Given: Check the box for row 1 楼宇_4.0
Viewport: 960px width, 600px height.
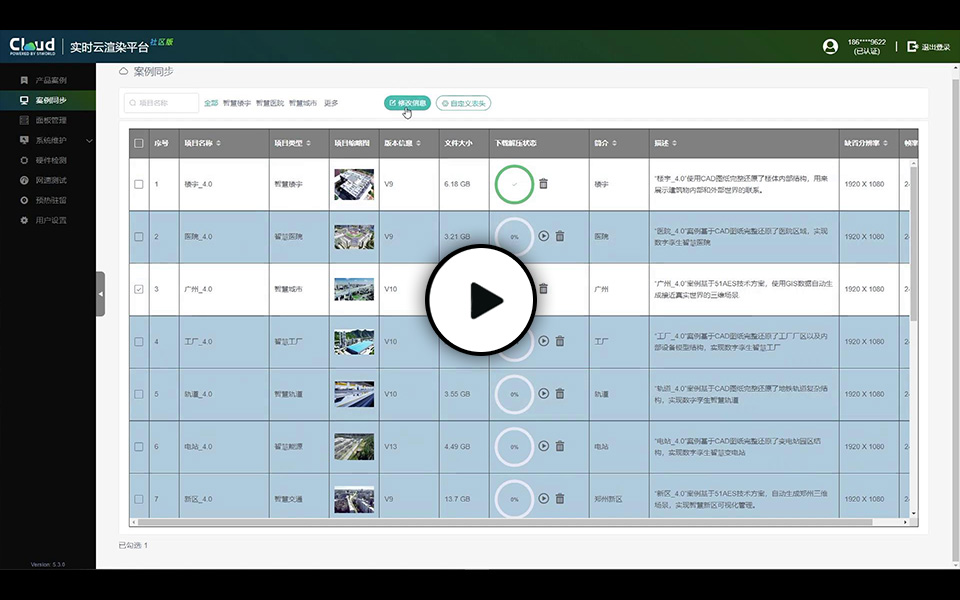Looking at the screenshot, I should [x=139, y=184].
